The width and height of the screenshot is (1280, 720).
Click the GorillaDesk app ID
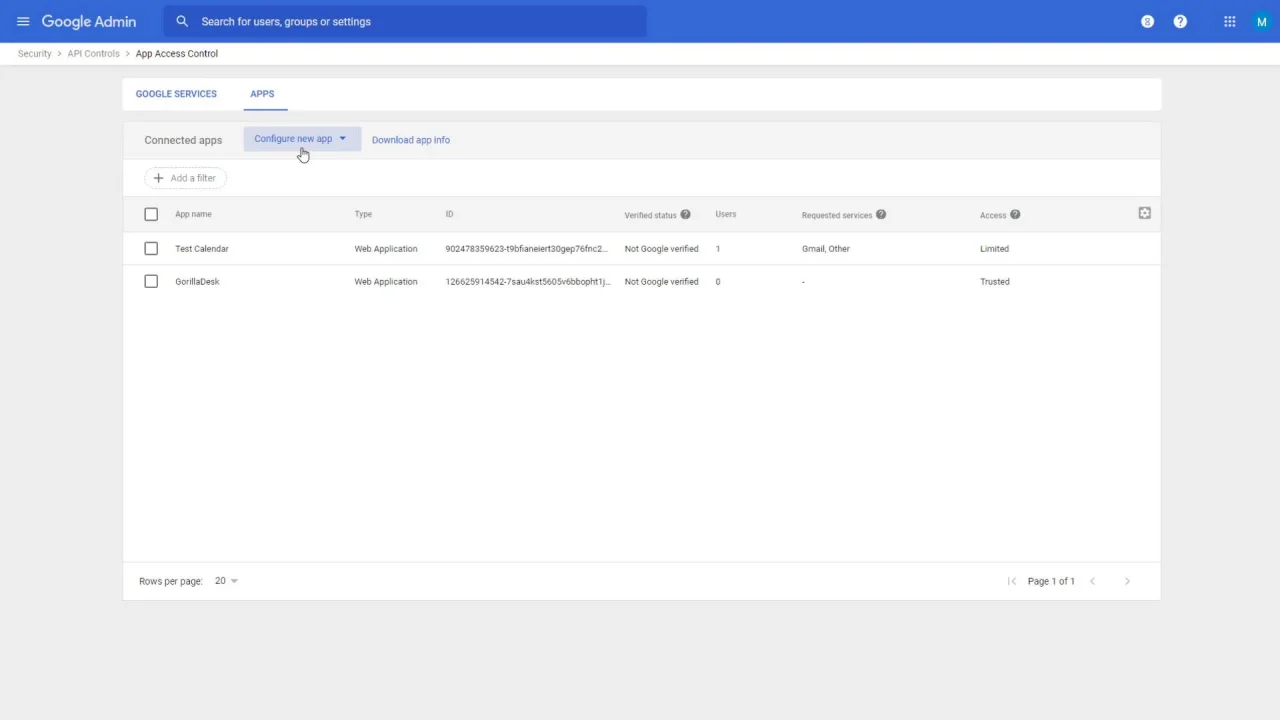click(528, 282)
